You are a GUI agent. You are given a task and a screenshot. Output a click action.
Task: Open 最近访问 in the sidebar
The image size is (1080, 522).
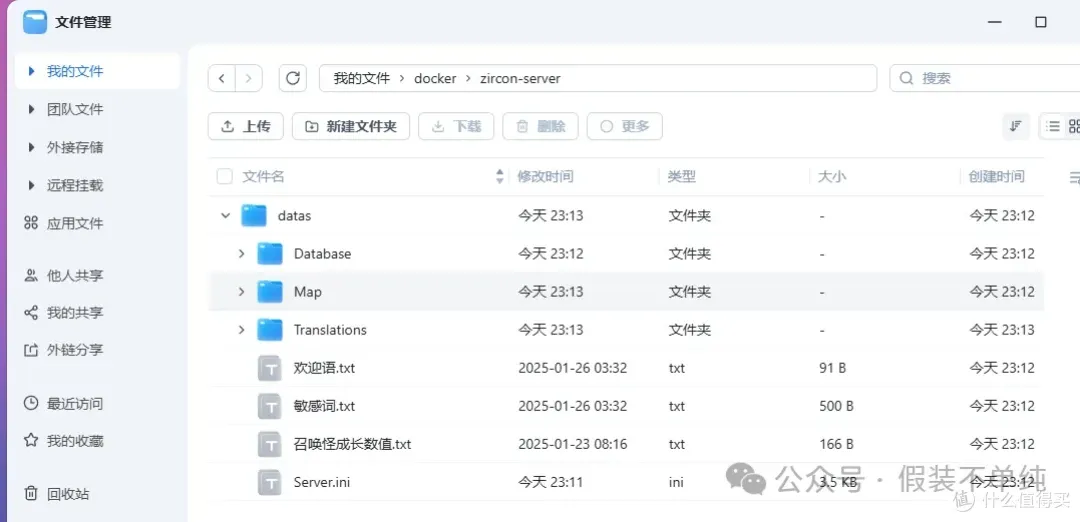pos(74,404)
